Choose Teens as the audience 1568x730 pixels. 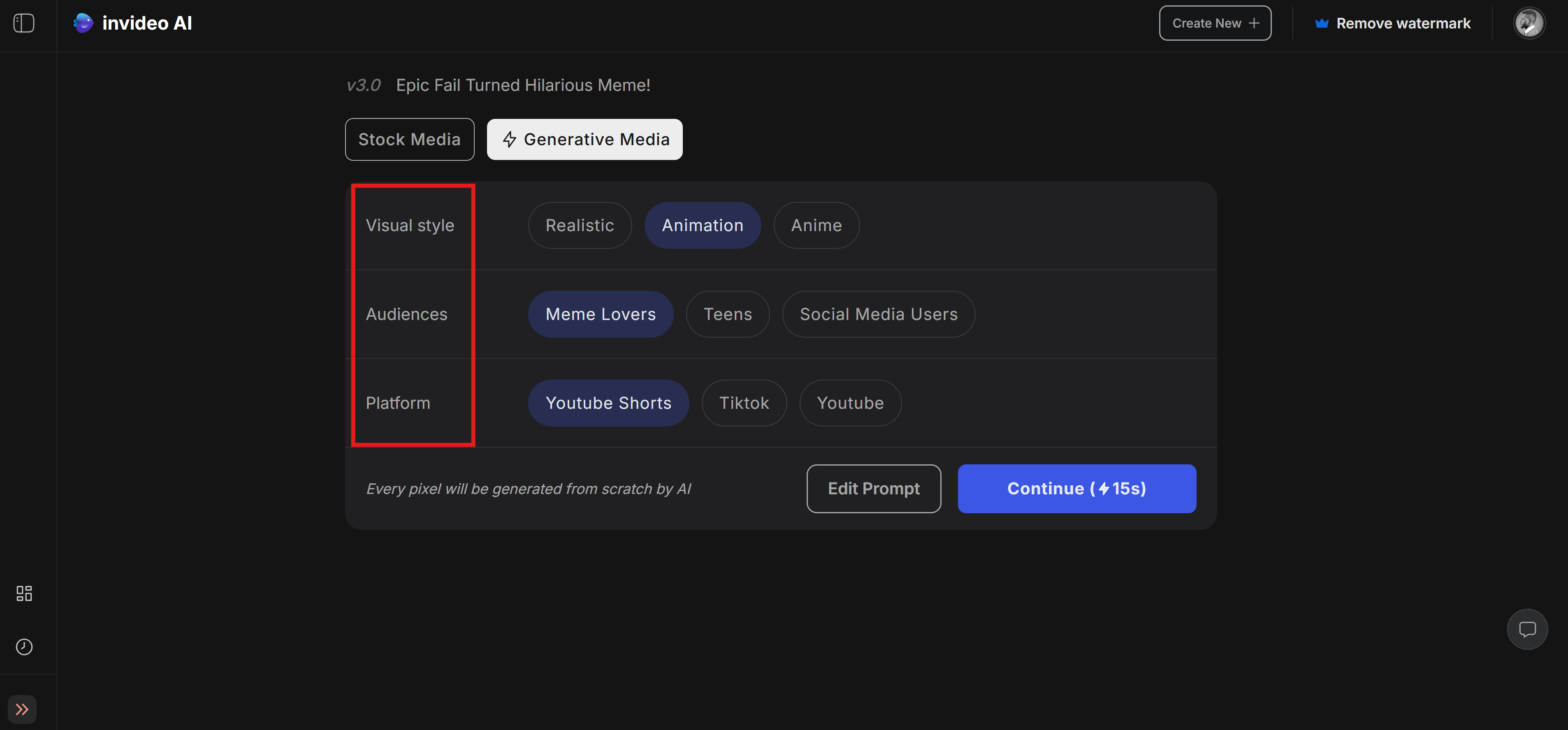pos(727,313)
